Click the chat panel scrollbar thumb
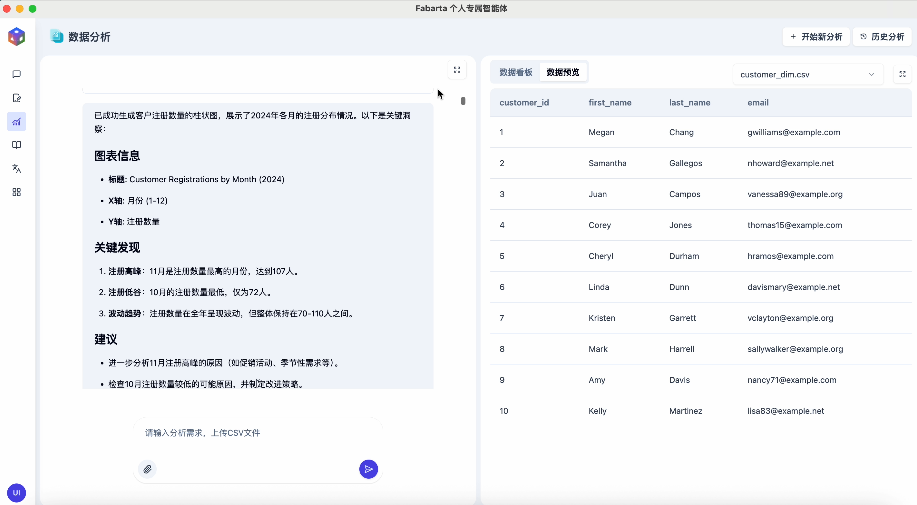 pyautogui.click(x=463, y=101)
